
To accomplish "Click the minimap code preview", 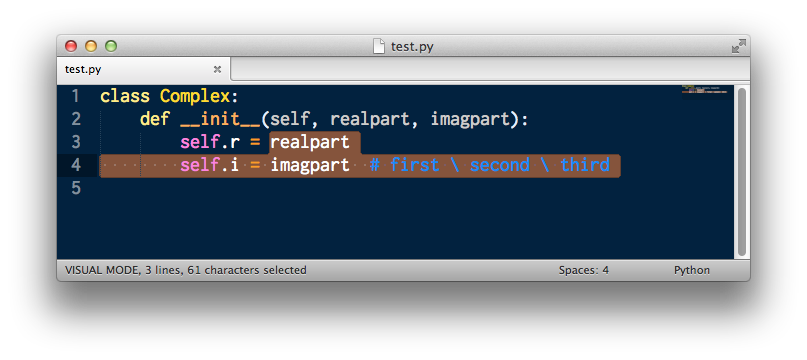I will click(705, 90).
